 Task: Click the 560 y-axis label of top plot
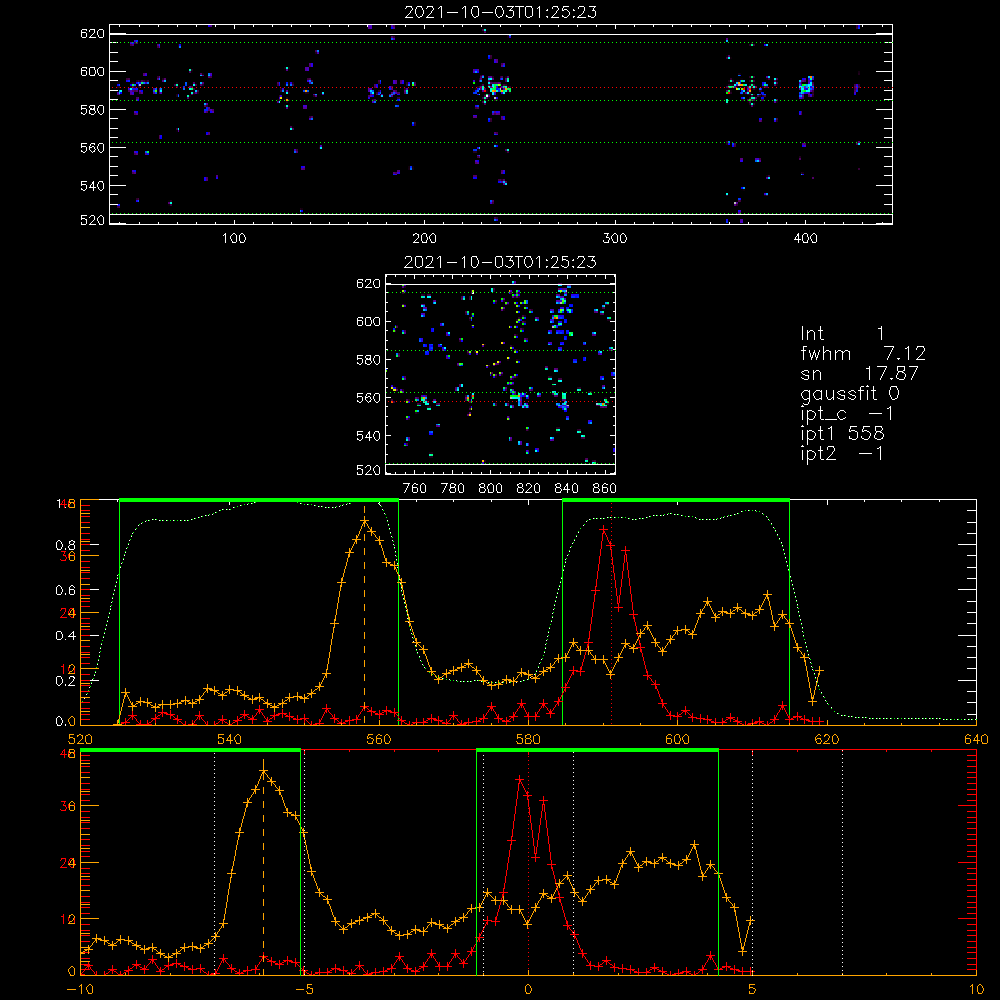[x=92, y=147]
